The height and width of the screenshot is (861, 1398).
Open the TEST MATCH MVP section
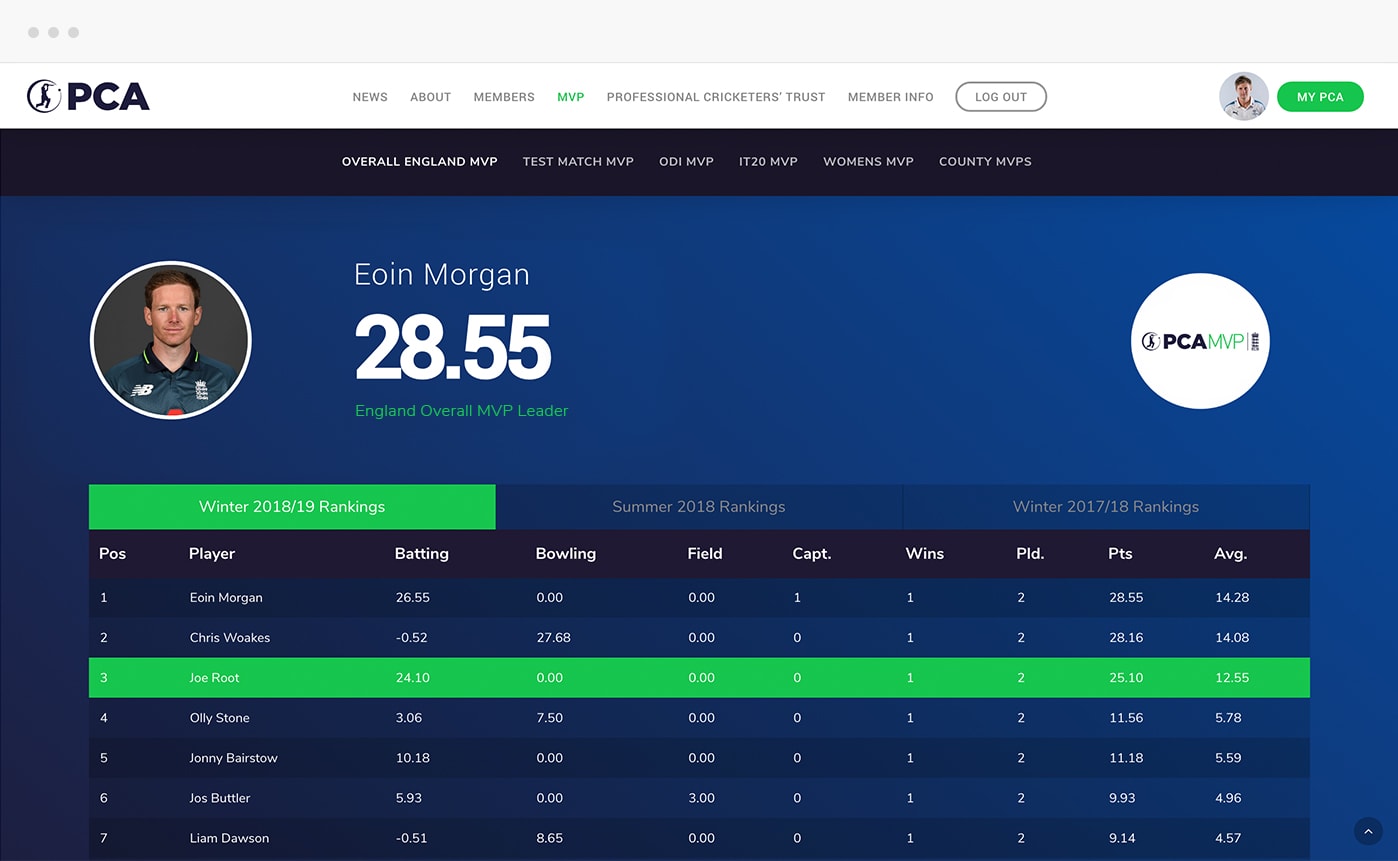pyautogui.click(x=578, y=161)
